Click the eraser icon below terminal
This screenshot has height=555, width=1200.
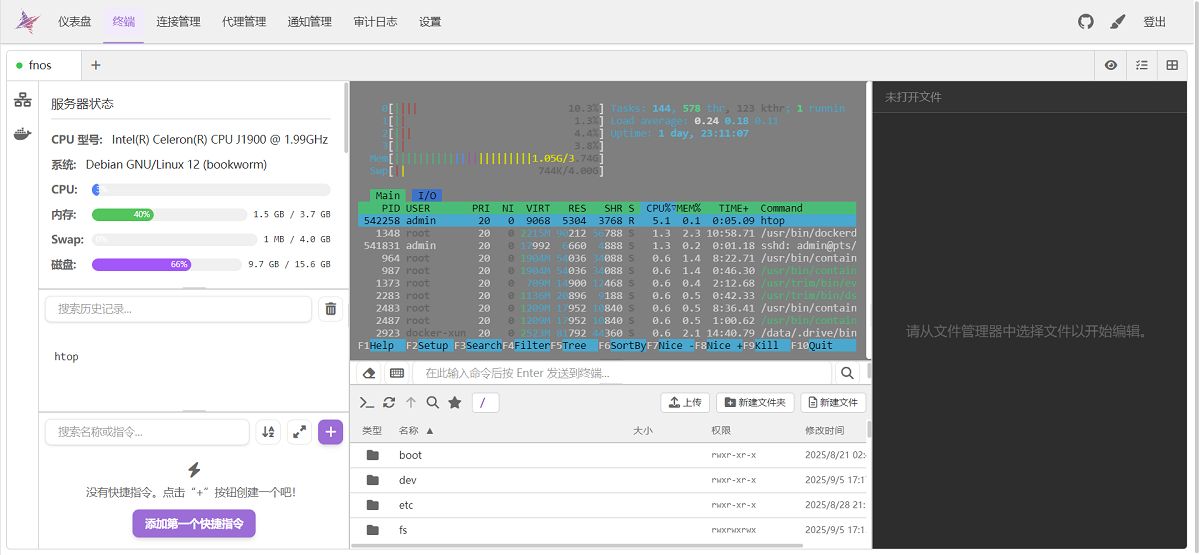369,373
